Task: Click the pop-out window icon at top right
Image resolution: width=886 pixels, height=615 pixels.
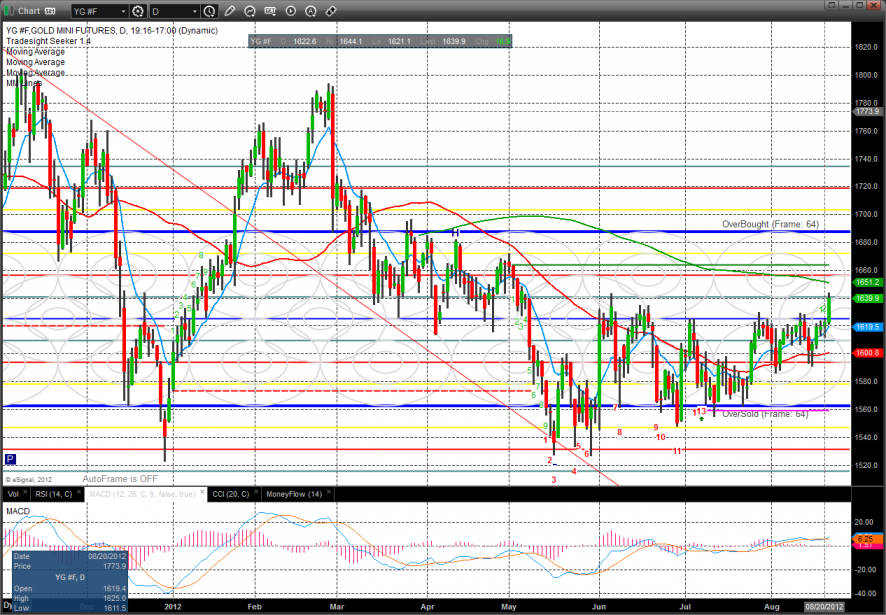Action: [831, 5]
